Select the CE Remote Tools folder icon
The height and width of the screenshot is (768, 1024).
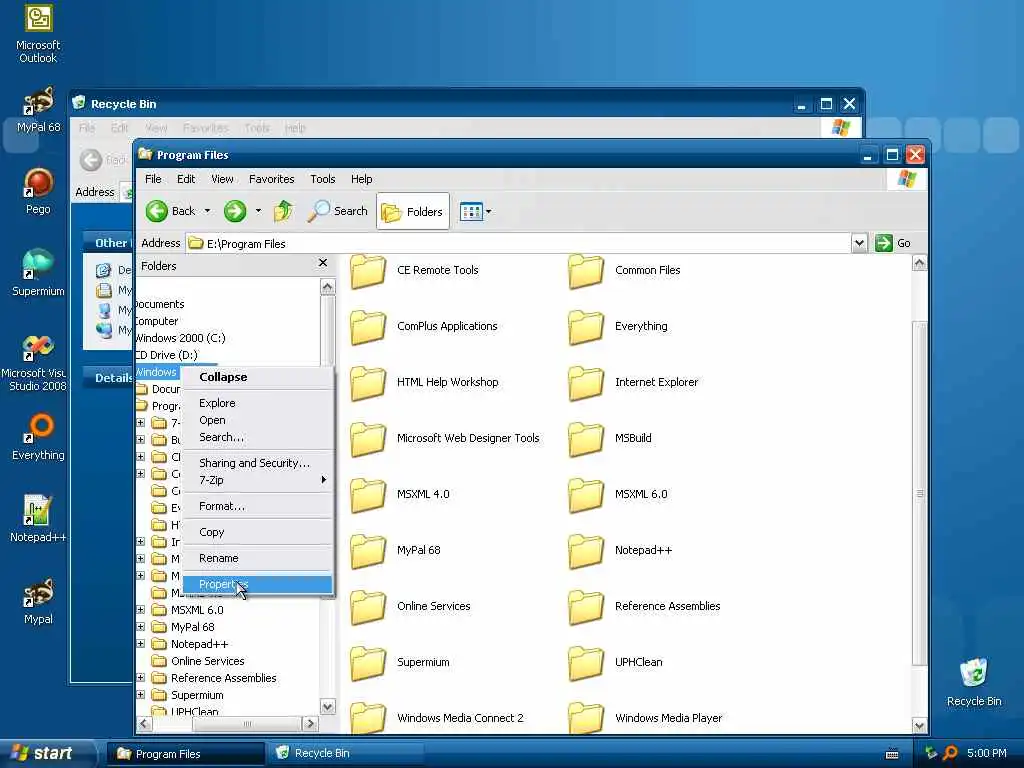pyautogui.click(x=368, y=271)
